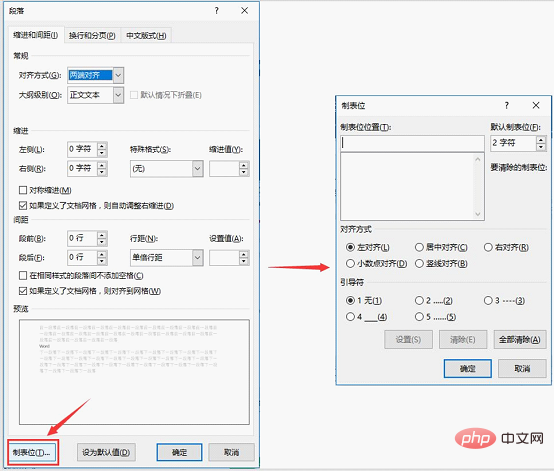Click the 制表位 button

(x=32, y=452)
